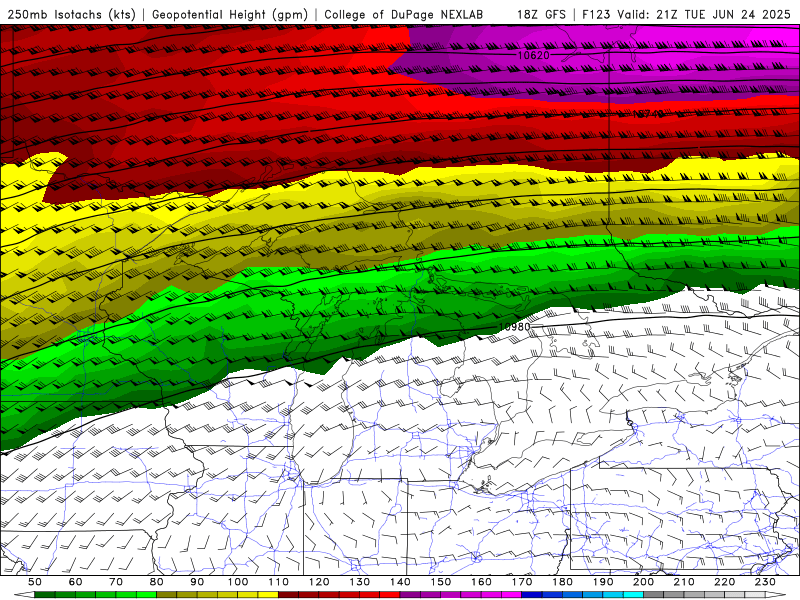This screenshot has width=800, height=600.
Task: Click the magenta swatch just before 170
Action: pyautogui.click(x=512, y=595)
